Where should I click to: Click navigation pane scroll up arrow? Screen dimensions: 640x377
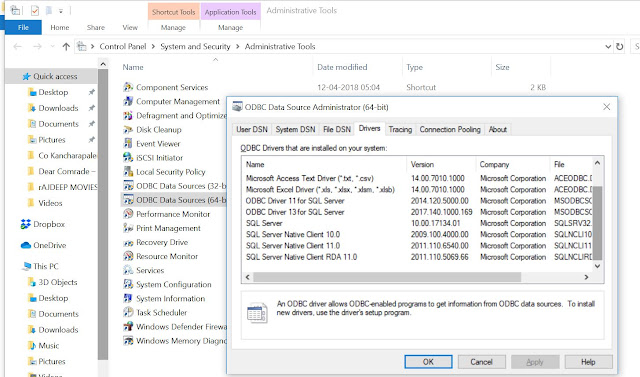103,64
